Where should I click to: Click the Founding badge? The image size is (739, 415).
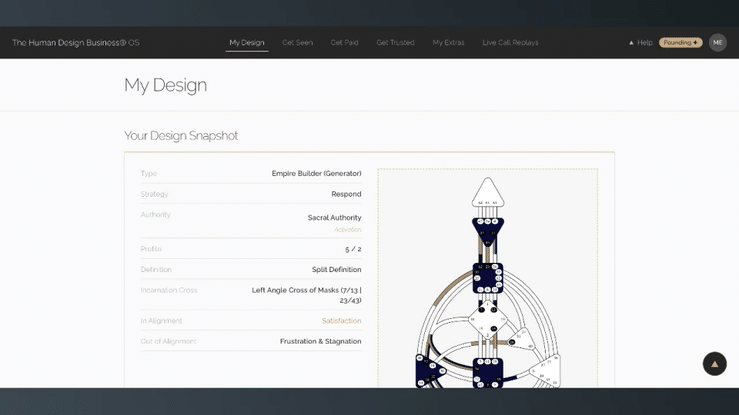[x=680, y=42]
